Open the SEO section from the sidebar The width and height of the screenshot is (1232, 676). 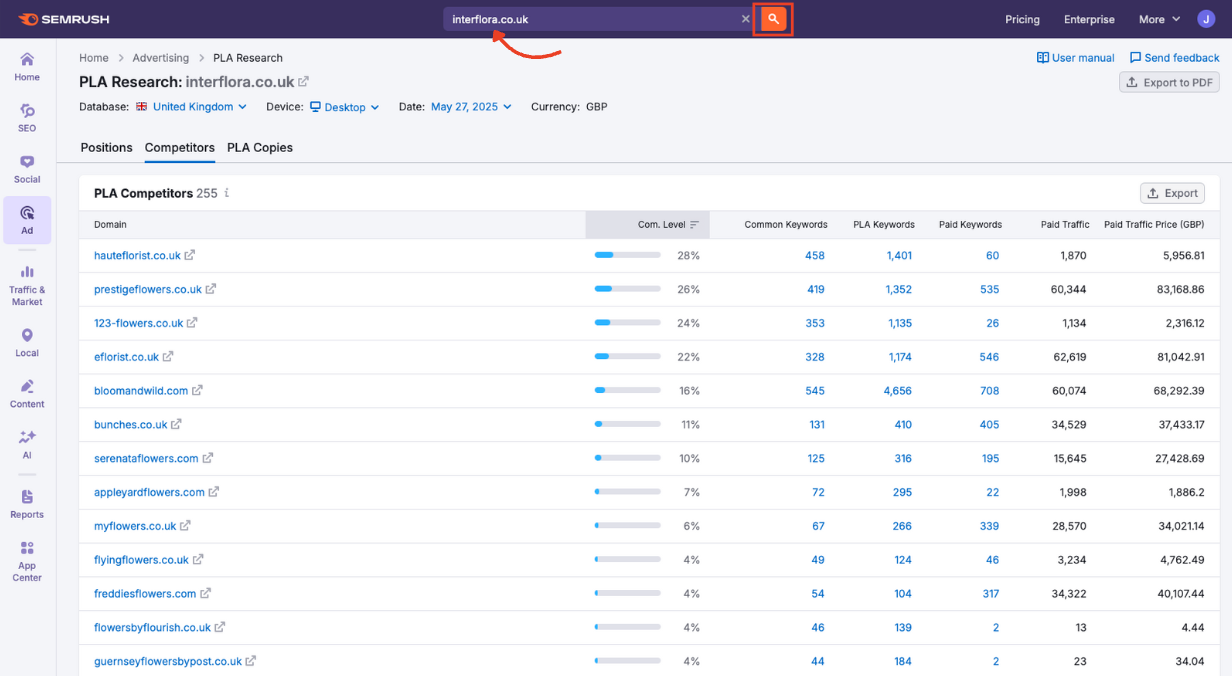26,115
